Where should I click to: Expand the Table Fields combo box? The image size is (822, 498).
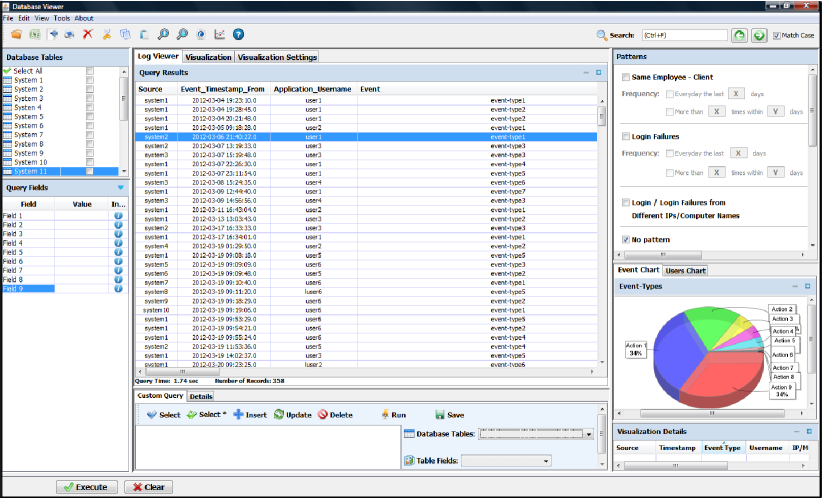pos(546,461)
